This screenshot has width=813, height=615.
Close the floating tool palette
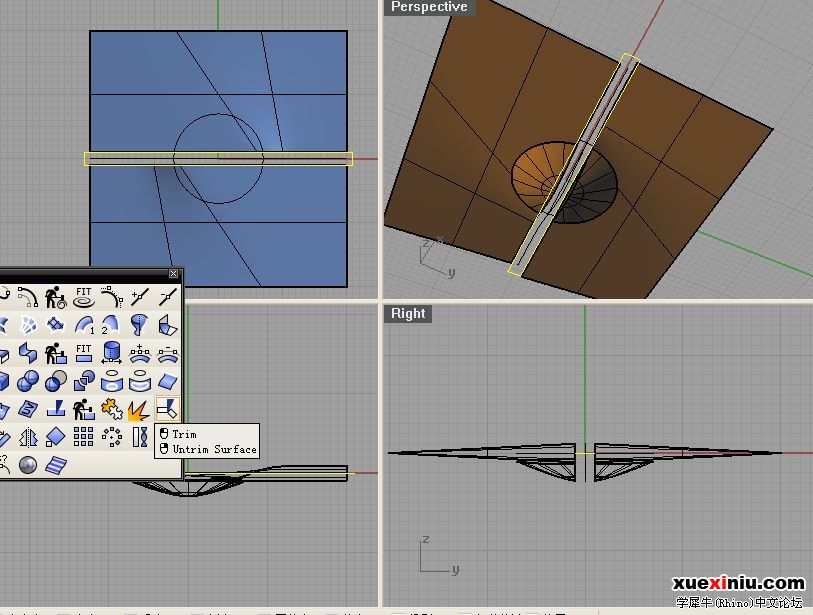[174, 273]
